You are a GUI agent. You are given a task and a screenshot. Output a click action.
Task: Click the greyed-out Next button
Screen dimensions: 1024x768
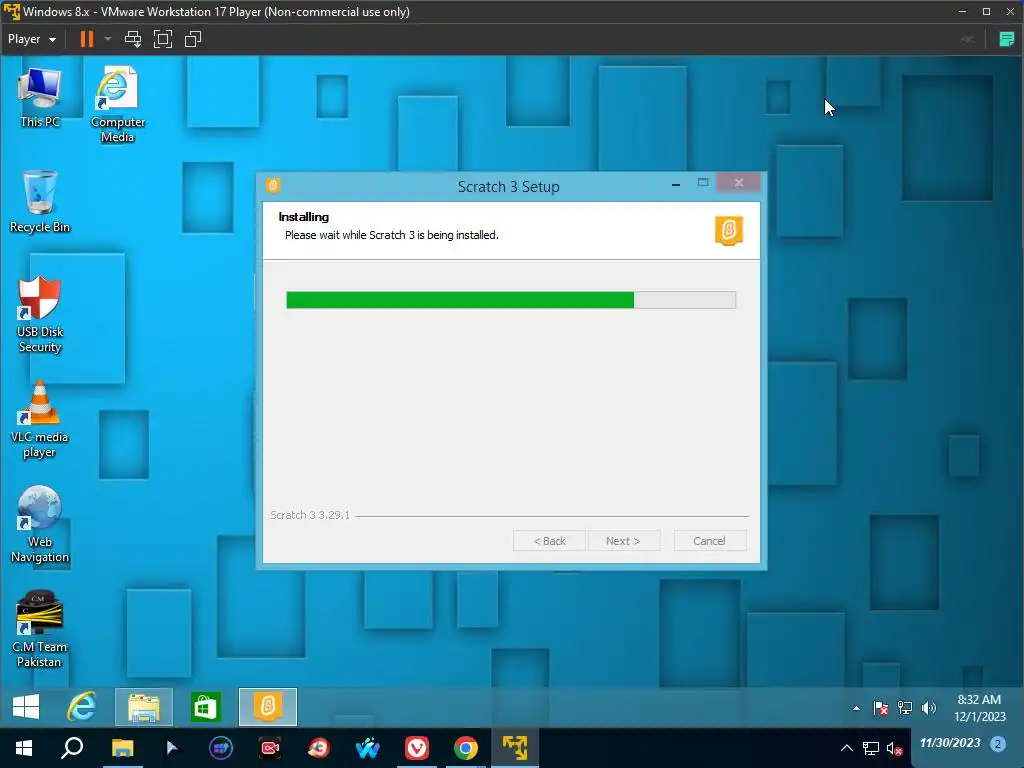click(623, 541)
